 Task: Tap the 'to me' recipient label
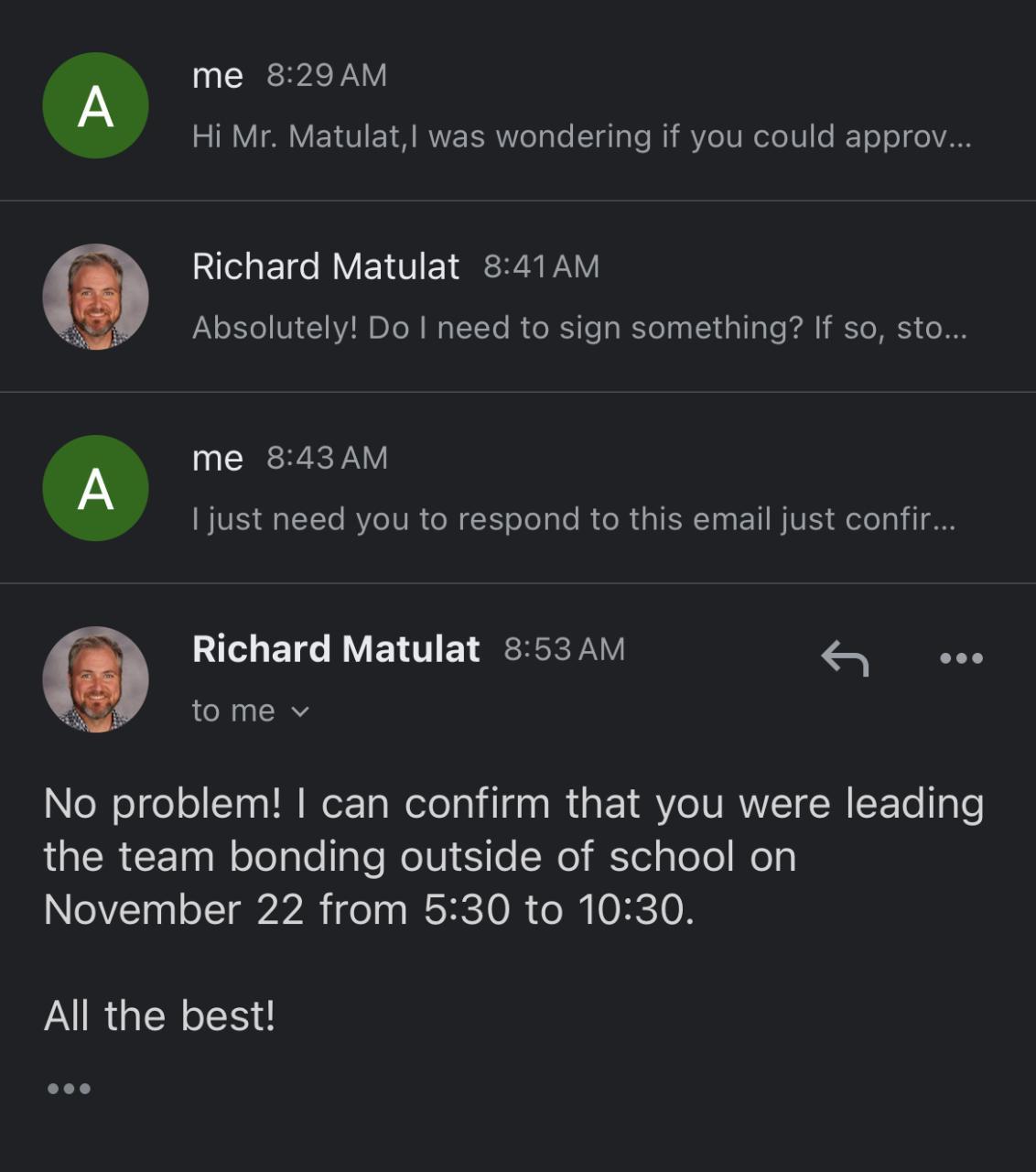click(x=233, y=711)
